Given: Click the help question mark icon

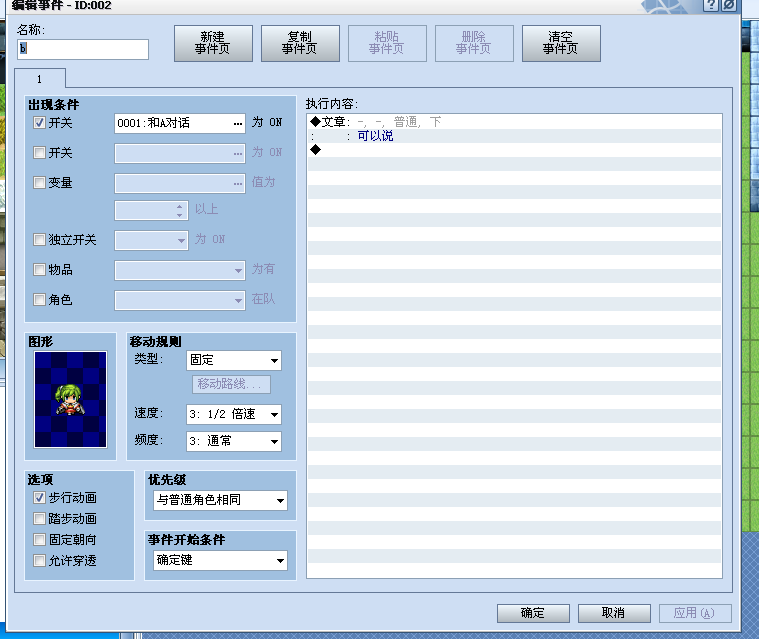Looking at the screenshot, I should coord(711,5).
